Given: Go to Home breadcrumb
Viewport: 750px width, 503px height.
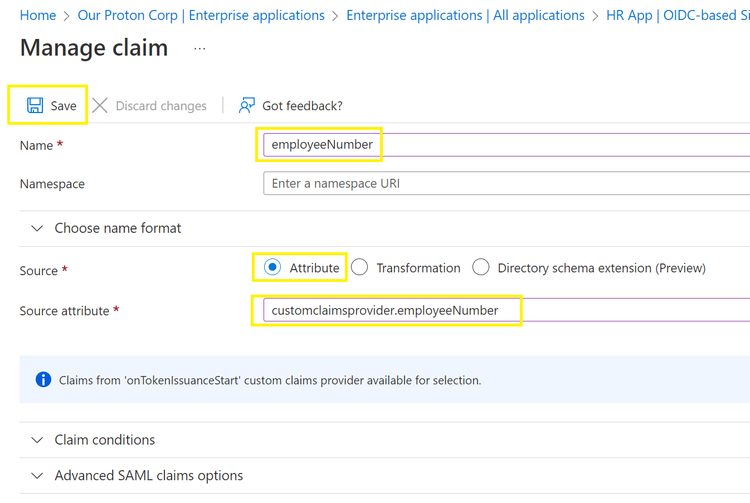Looking at the screenshot, I should point(38,15).
